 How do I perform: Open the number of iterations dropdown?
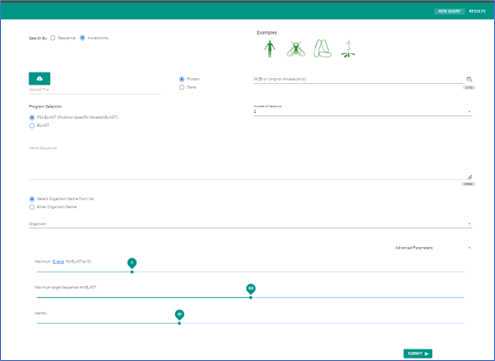[362, 111]
